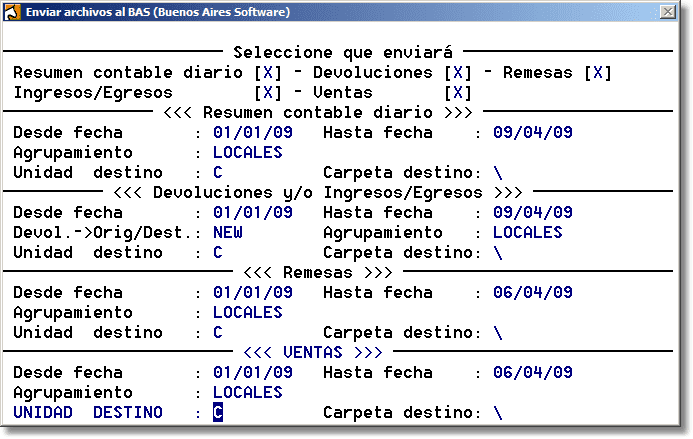This screenshot has height=439, width=693.
Task: Toggle the Remesas checkbox
Action: click(598, 73)
